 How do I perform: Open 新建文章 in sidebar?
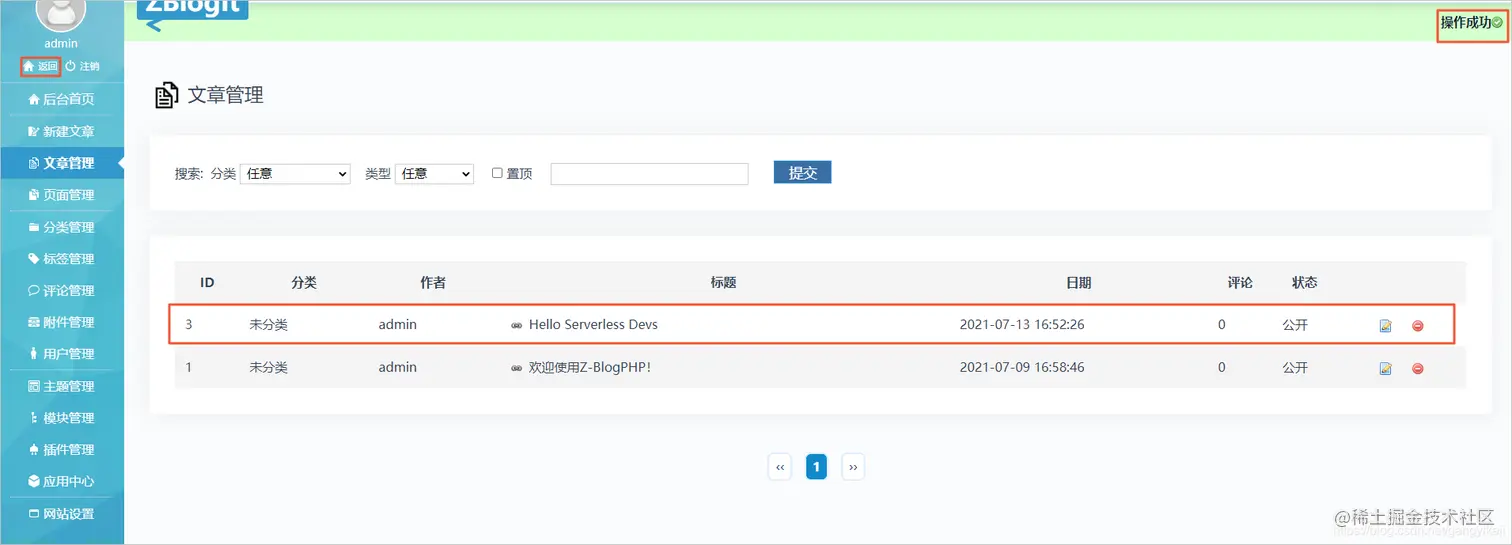[x=62, y=131]
